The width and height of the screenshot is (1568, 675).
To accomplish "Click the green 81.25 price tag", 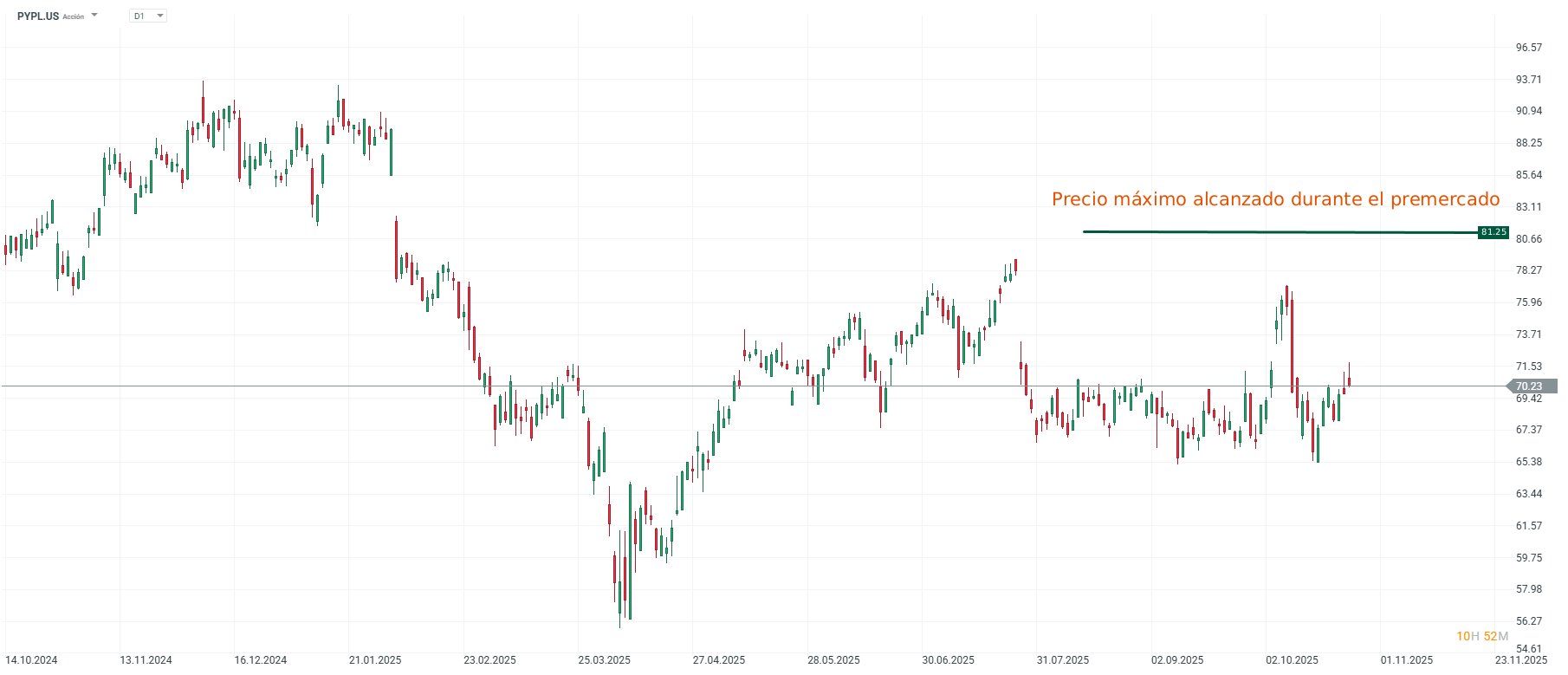I will click(1493, 232).
